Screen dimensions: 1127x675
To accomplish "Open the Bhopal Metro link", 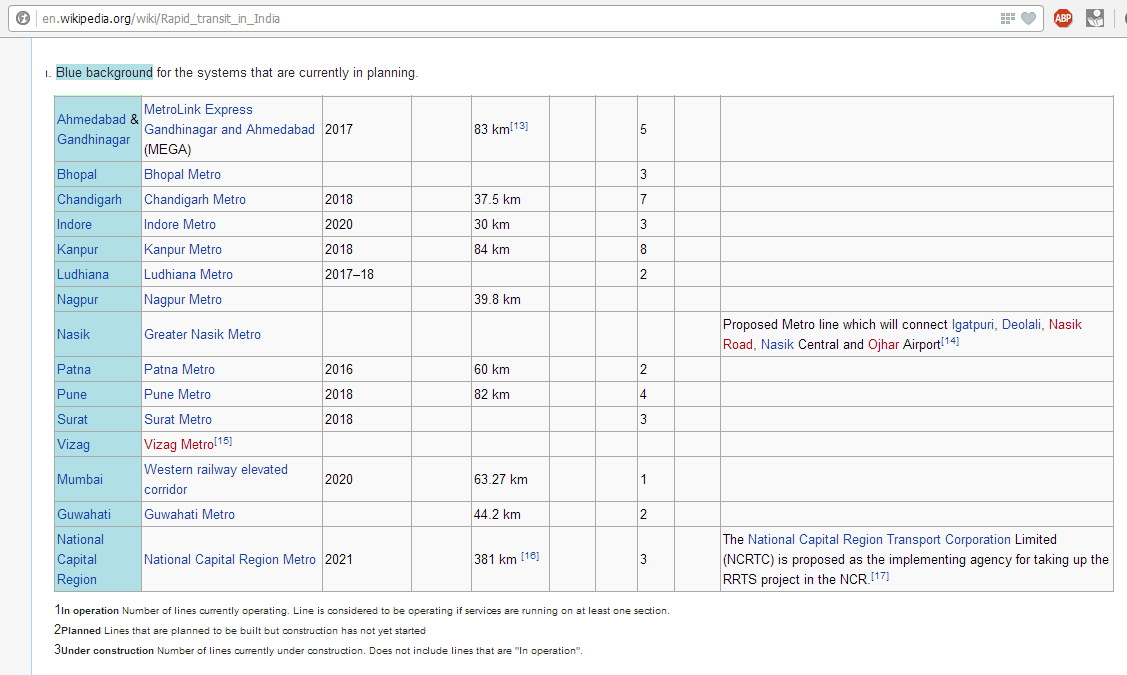I will (x=183, y=174).
